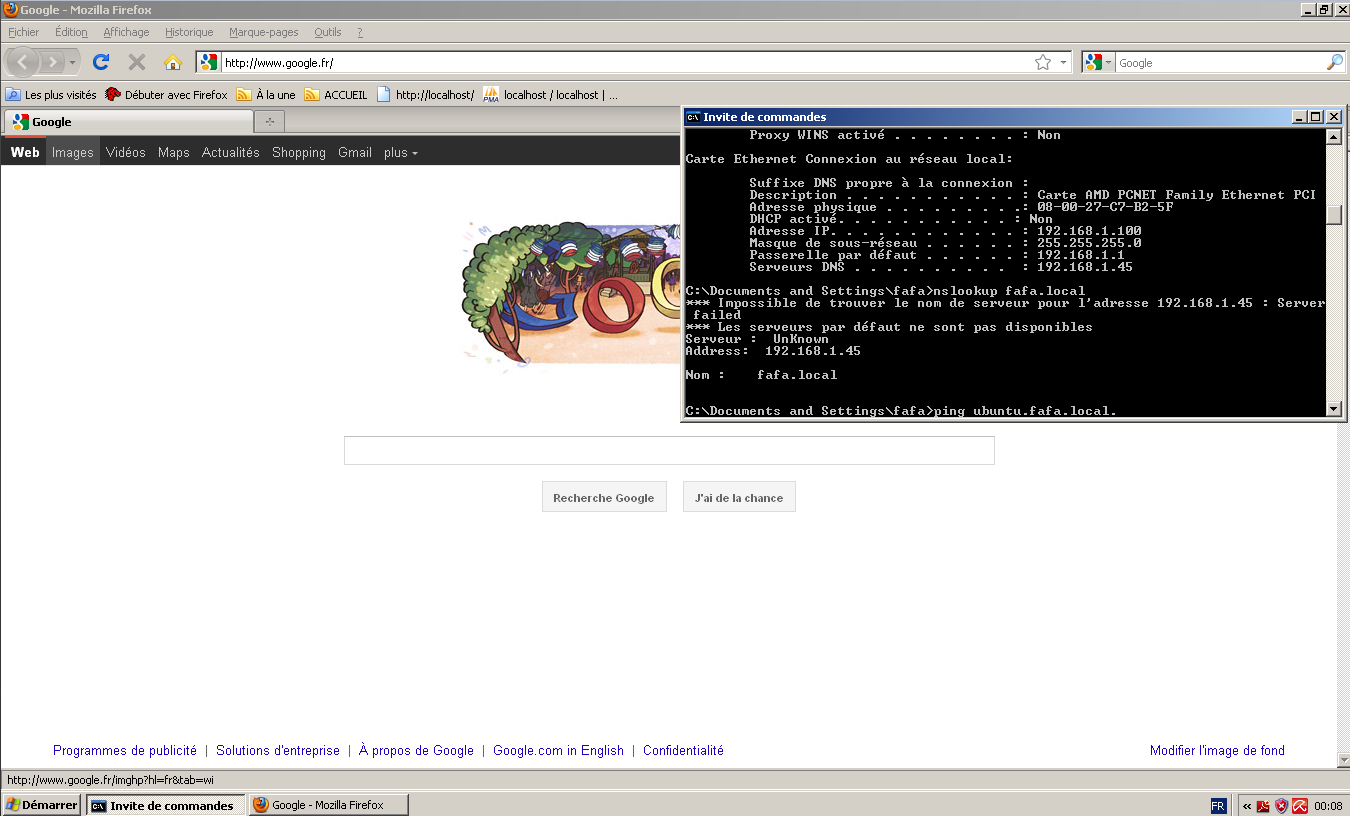The image size is (1350, 816).
Task: Open Google.com in English link
Action: (558, 750)
